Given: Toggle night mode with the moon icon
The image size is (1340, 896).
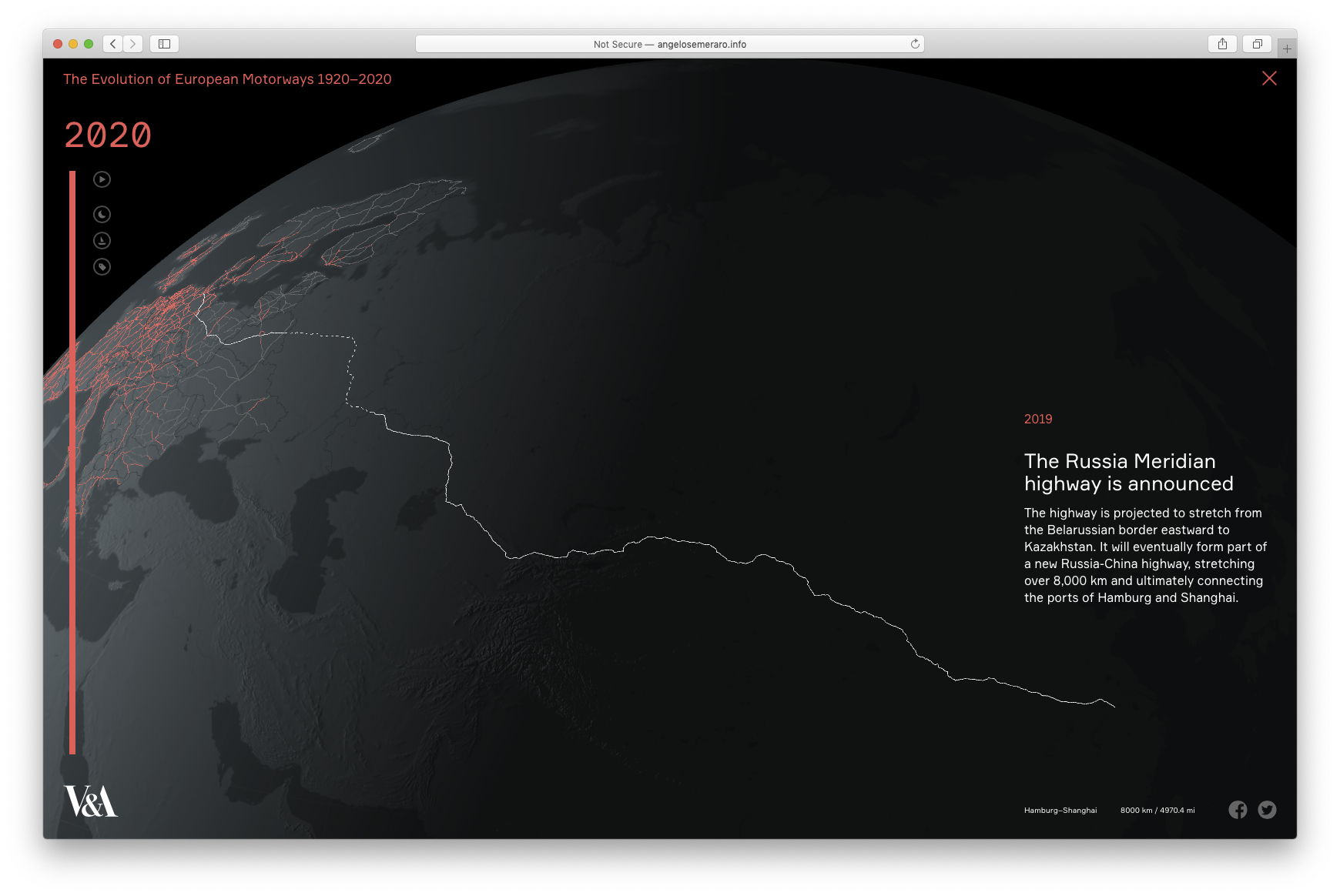Looking at the screenshot, I should (102, 214).
